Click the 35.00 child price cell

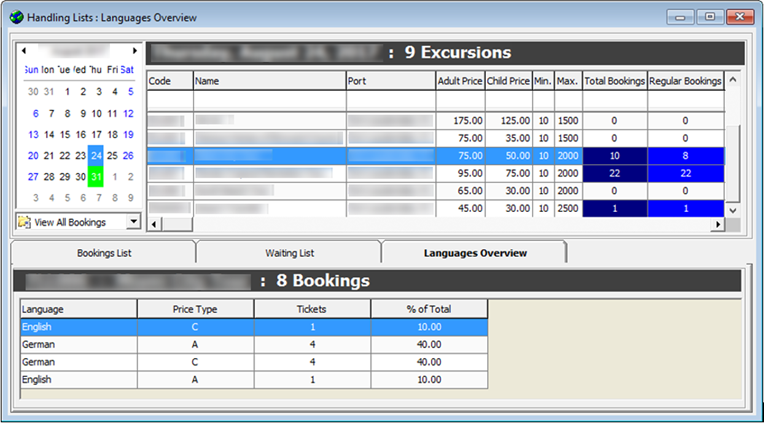click(509, 138)
